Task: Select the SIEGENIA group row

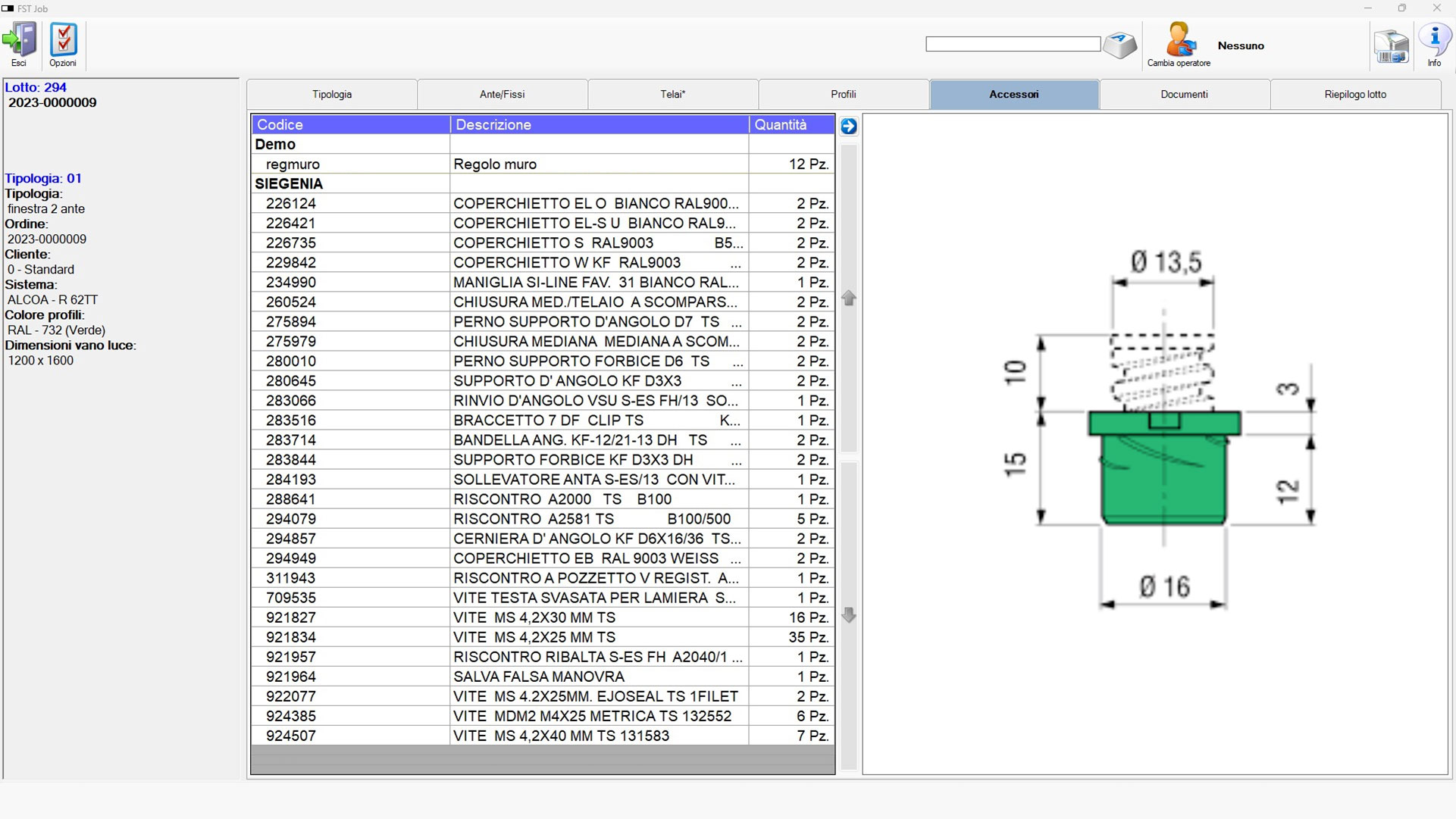Action: tap(543, 183)
